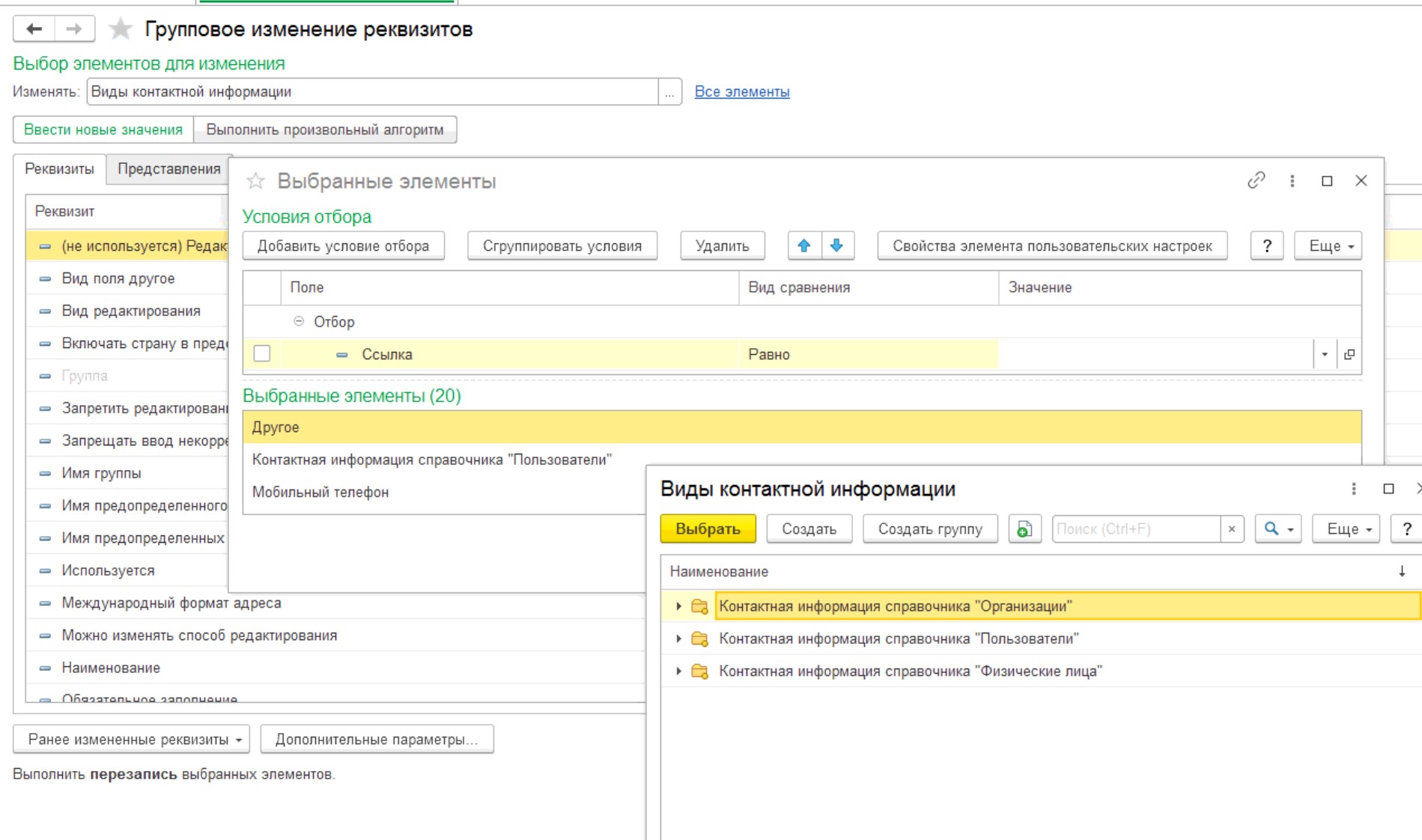Click Удалить button in Условия отбора
Viewport: 1422px width, 840px height.
coord(723,246)
